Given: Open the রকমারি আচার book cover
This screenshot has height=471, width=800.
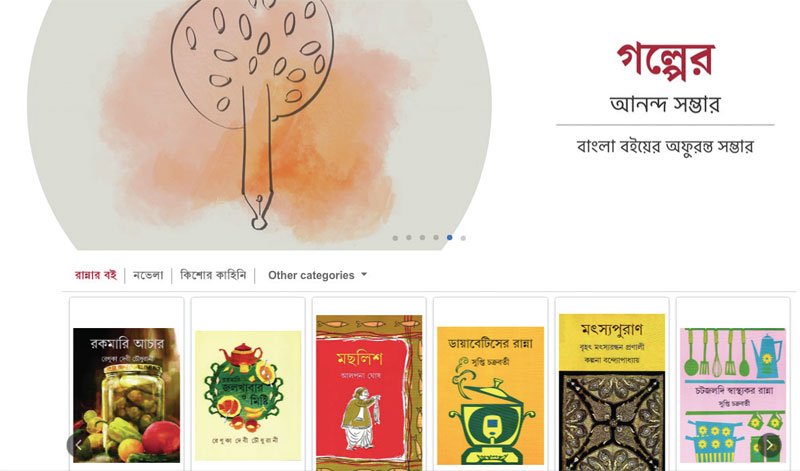Looking at the screenshot, I should (x=127, y=395).
